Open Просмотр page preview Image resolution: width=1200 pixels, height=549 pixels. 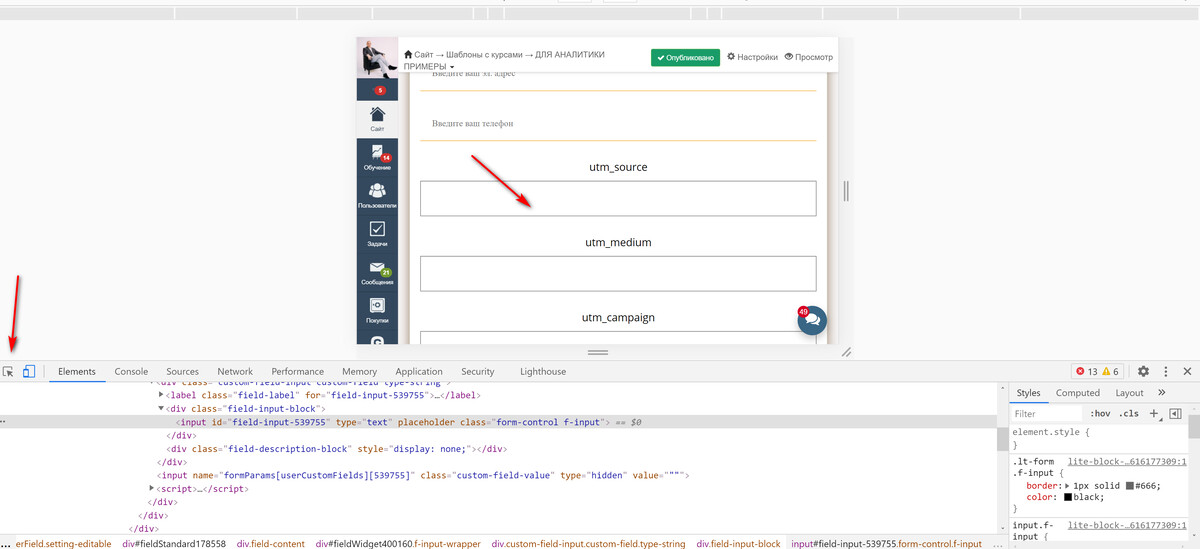click(808, 57)
